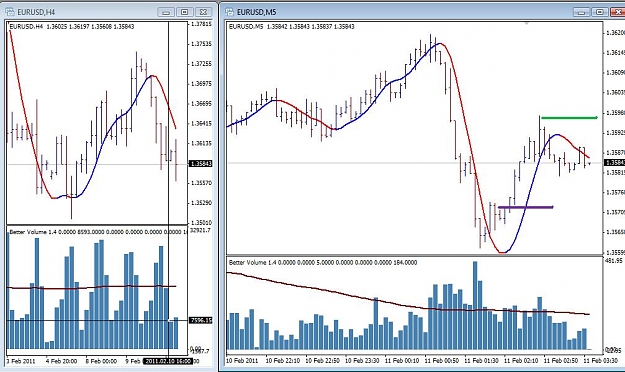Screen dimensions: 625x372
Task: Click price level 1.36415 on H4 scale
Action: coord(201,124)
